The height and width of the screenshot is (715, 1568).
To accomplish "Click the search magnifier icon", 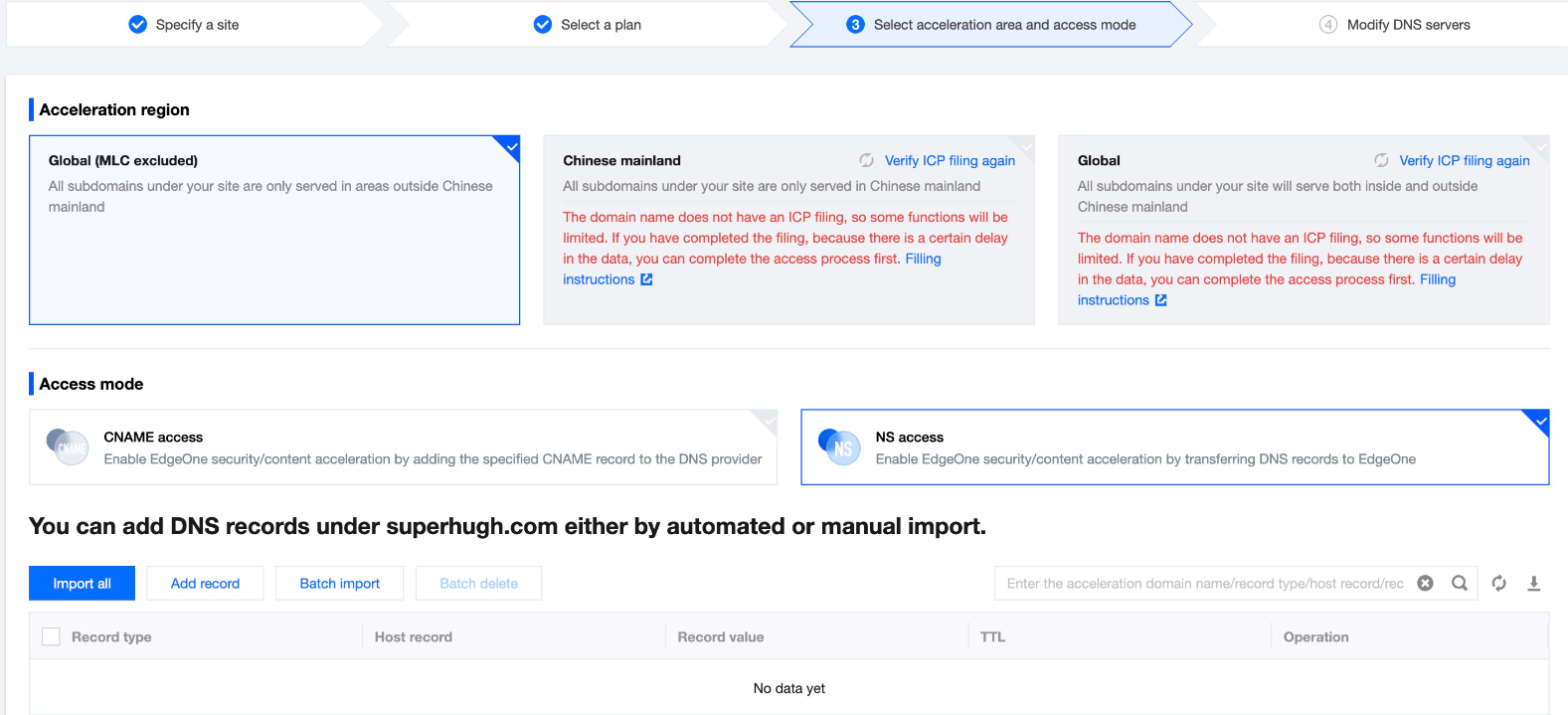I will pyautogui.click(x=1459, y=584).
